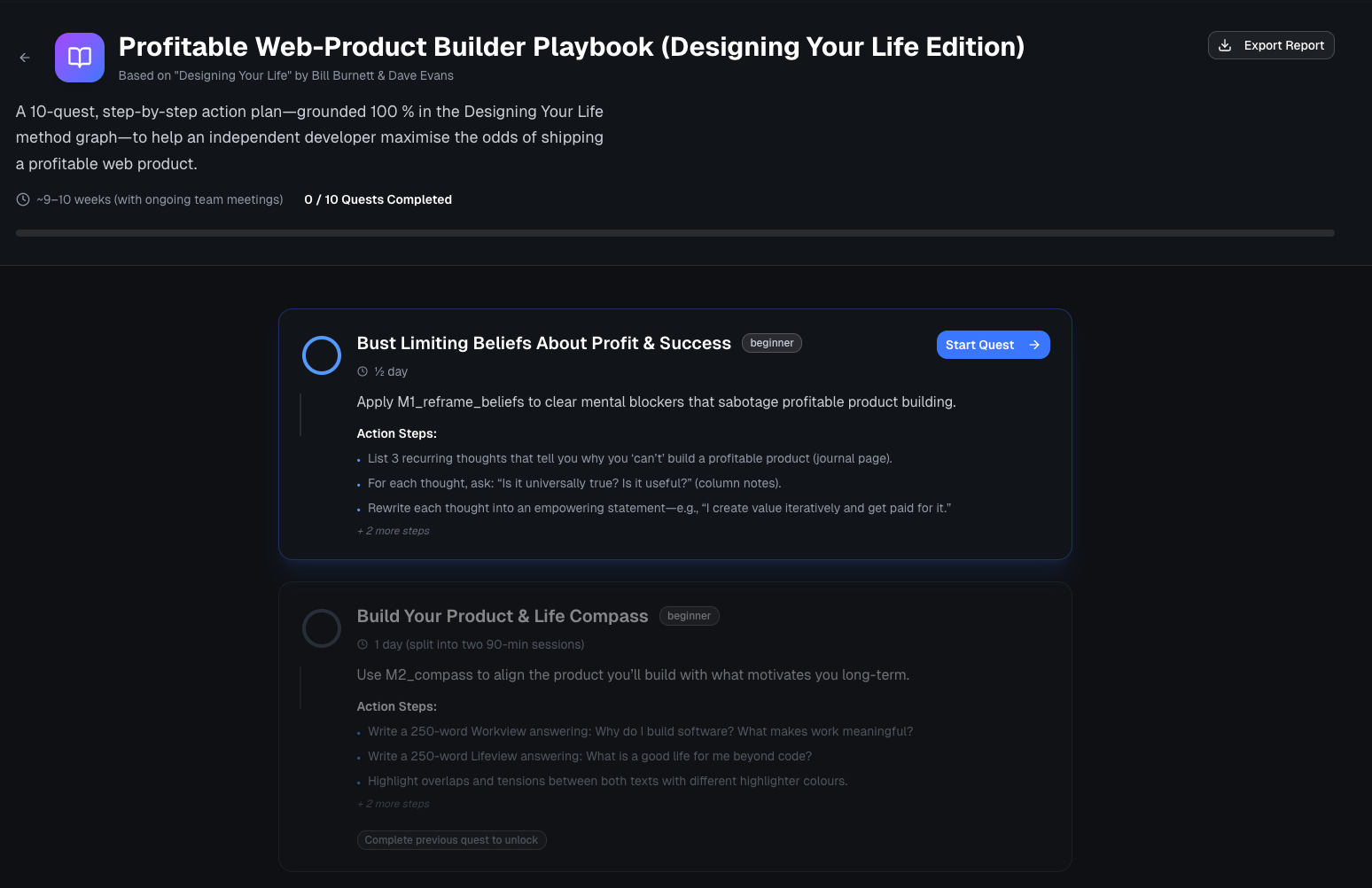Screen dimensions: 1372x888
Task: Show hidden steps under Build Your Product Compass
Action: click(393, 803)
